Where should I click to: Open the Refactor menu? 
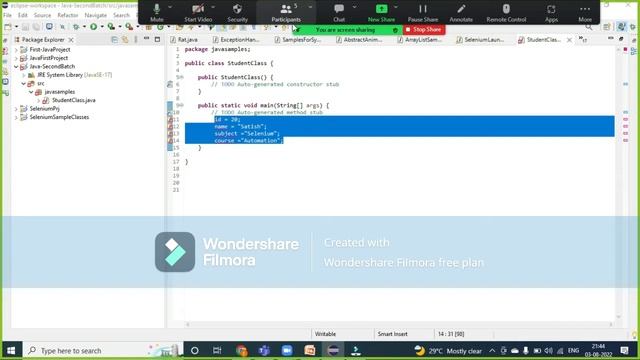coord(68,15)
